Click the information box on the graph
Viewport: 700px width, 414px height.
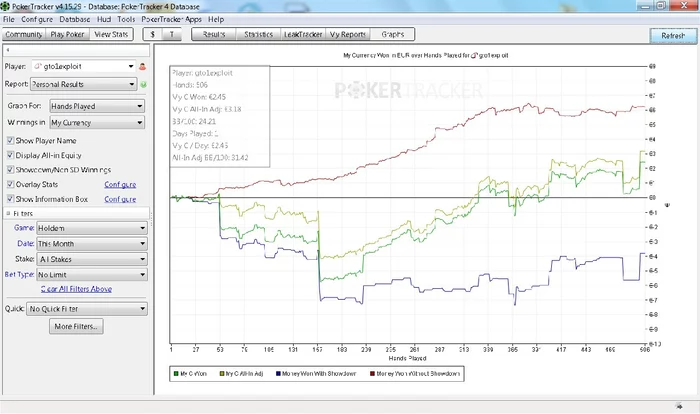click(x=220, y=116)
